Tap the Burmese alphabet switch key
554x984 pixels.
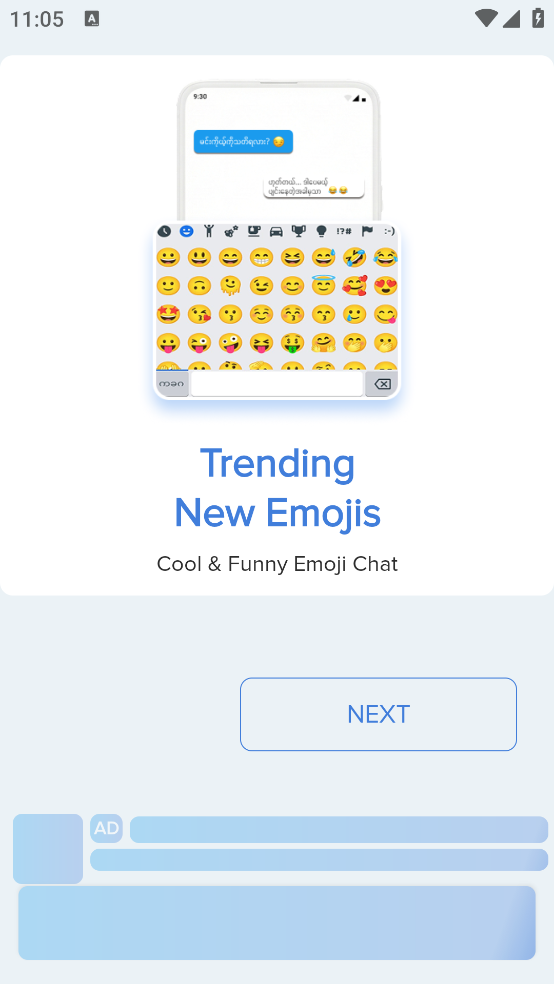click(172, 384)
